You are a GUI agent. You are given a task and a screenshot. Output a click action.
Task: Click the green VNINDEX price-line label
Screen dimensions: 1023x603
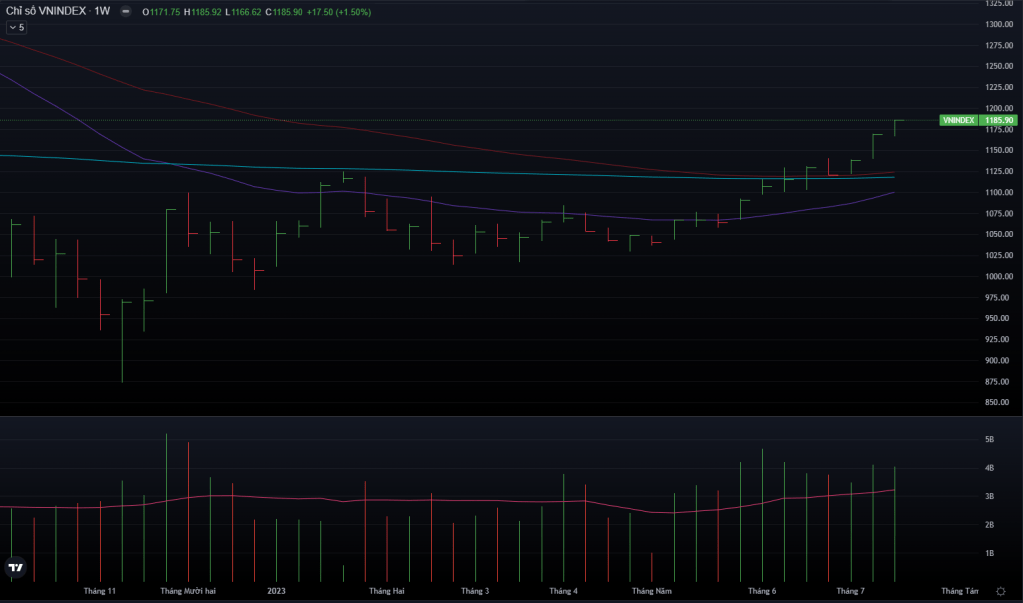click(x=958, y=120)
